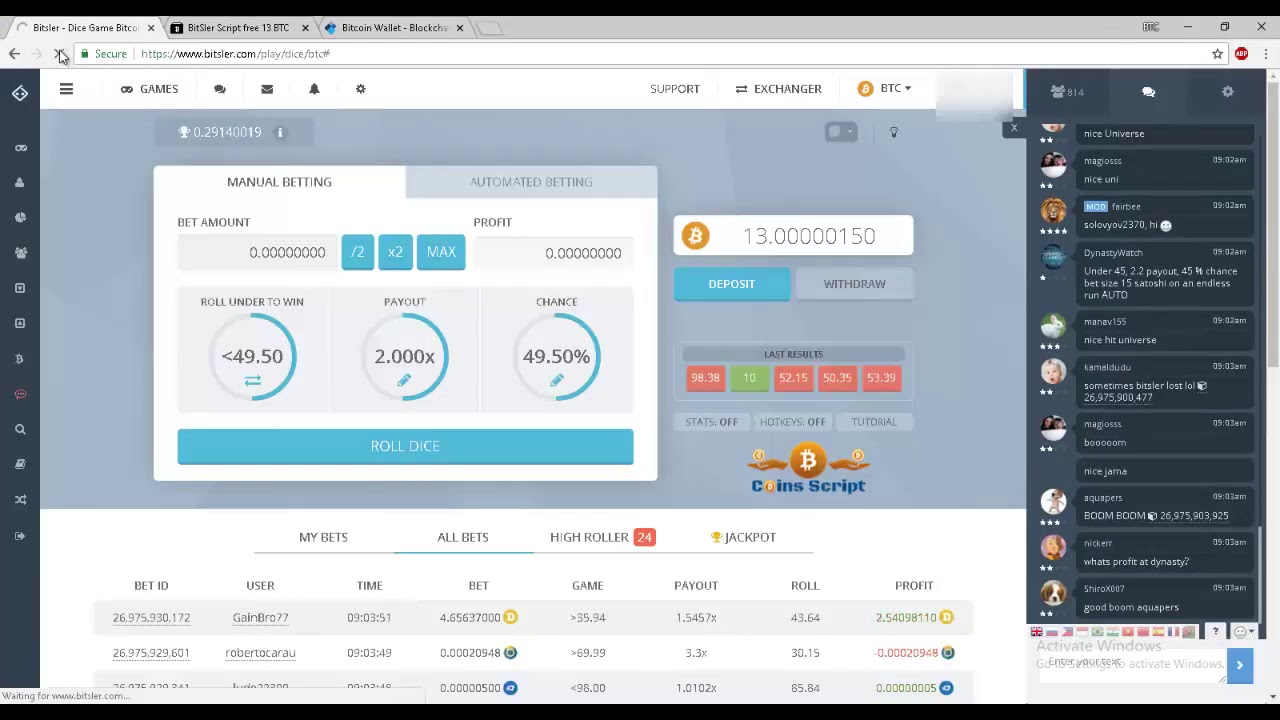Screen dimensions: 1280x720
Task: Send chat message arrow button
Action: point(1239,665)
